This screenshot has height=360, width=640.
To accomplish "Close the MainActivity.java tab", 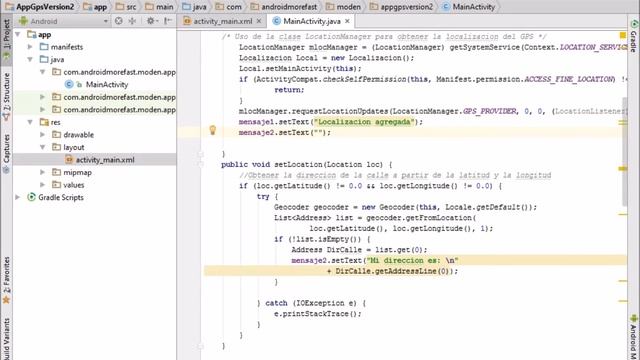I will 347,21.
